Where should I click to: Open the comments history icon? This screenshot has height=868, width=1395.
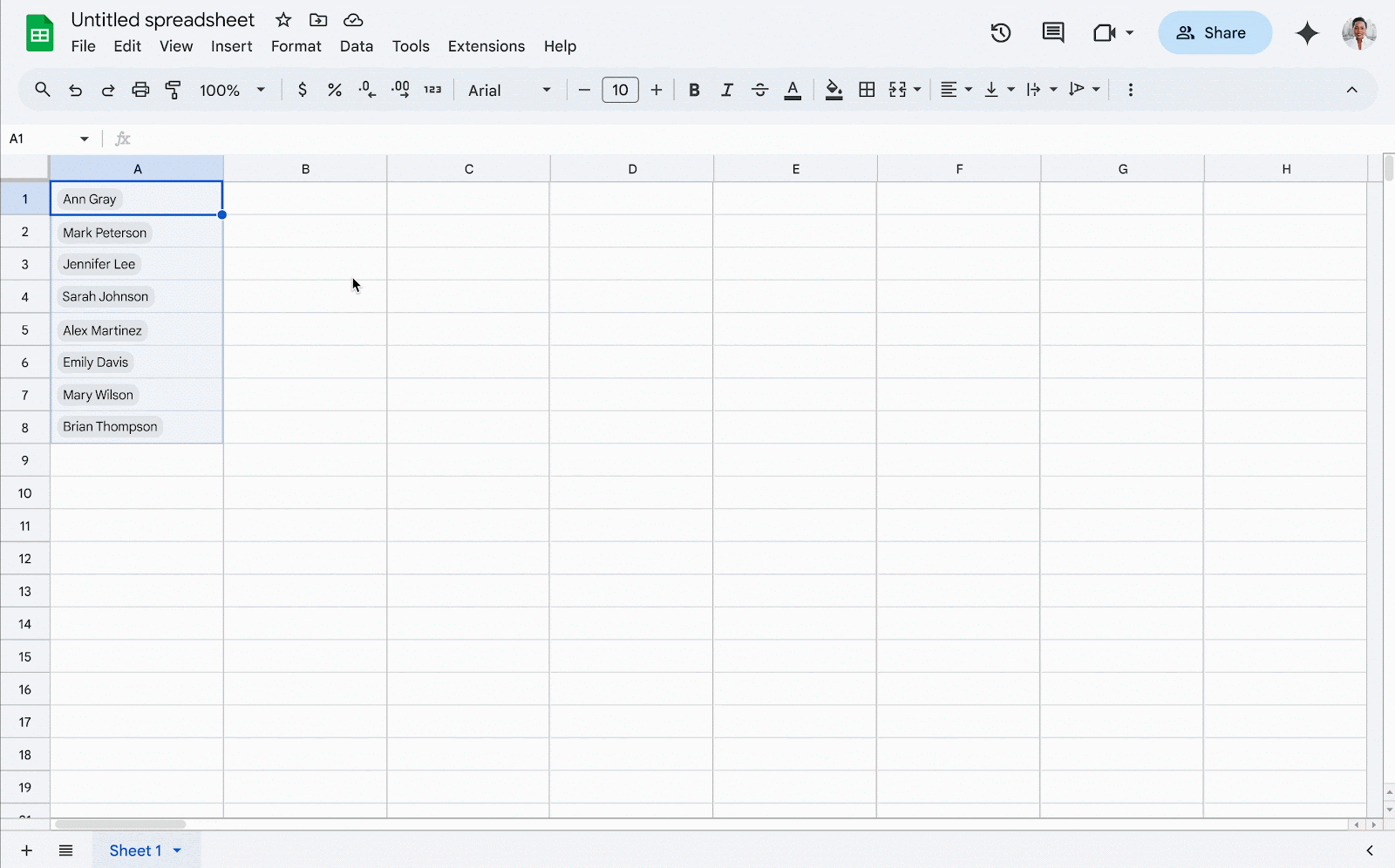tap(1053, 33)
